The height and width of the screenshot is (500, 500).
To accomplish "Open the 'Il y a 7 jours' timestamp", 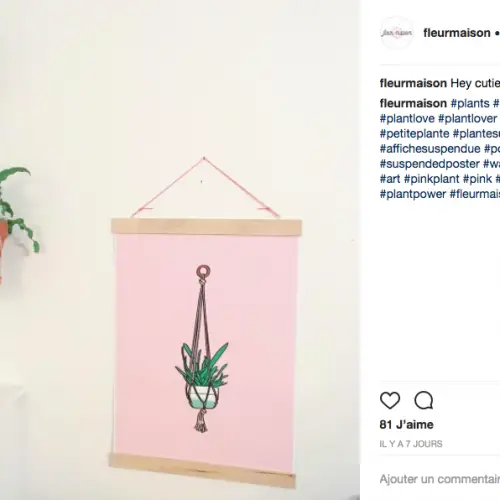I will 411,444.
